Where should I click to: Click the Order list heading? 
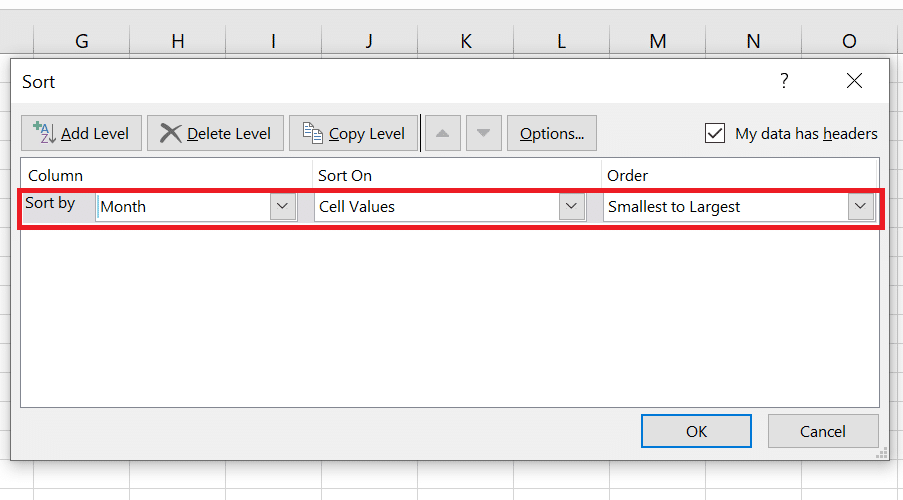(x=627, y=175)
